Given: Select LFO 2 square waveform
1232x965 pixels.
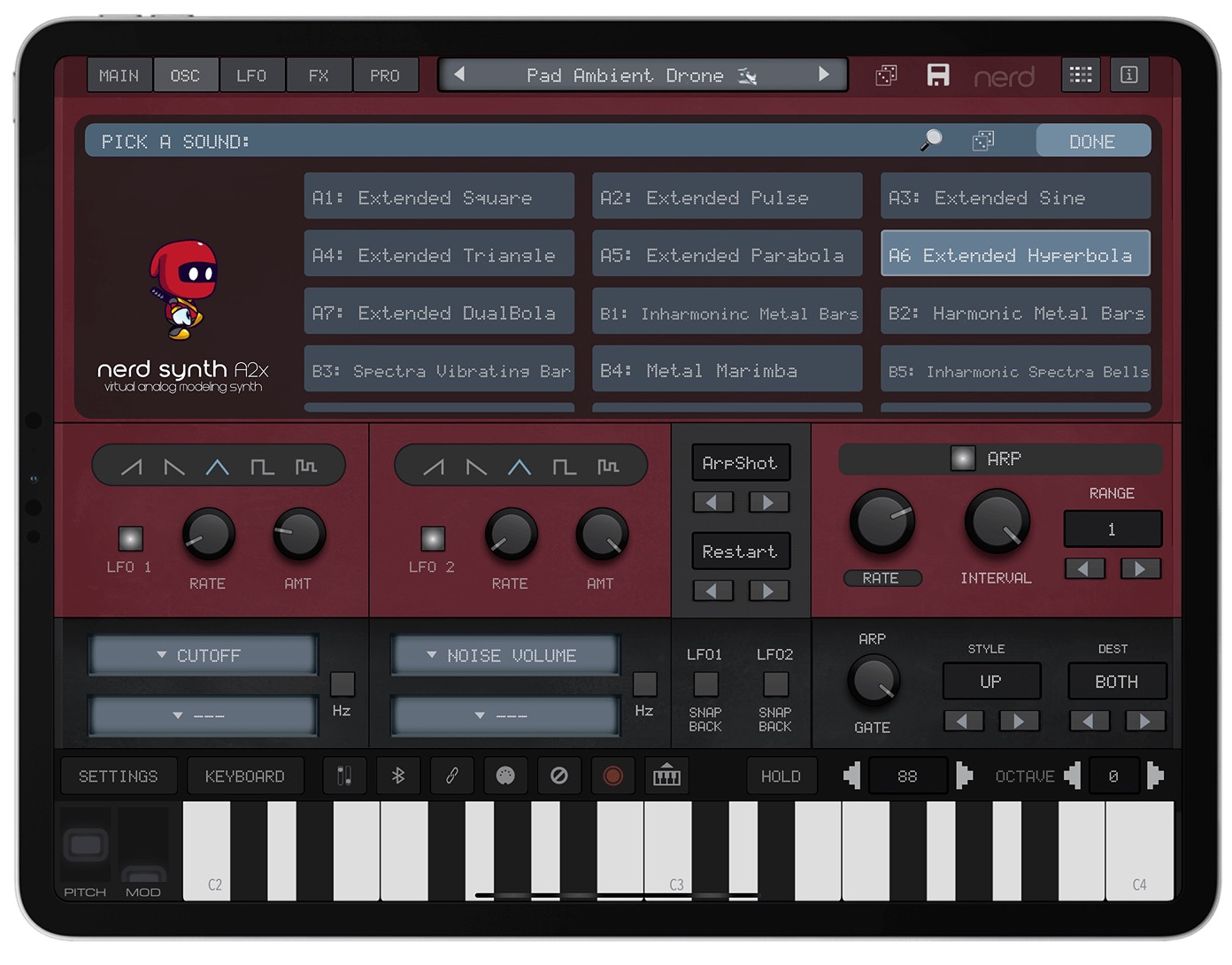Looking at the screenshot, I should click(x=564, y=467).
